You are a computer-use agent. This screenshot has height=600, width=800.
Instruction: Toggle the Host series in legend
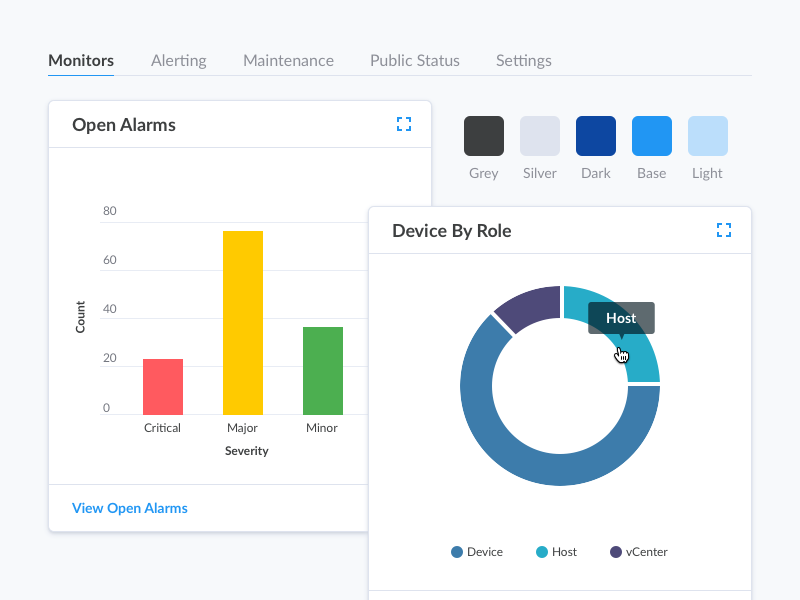point(556,552)
